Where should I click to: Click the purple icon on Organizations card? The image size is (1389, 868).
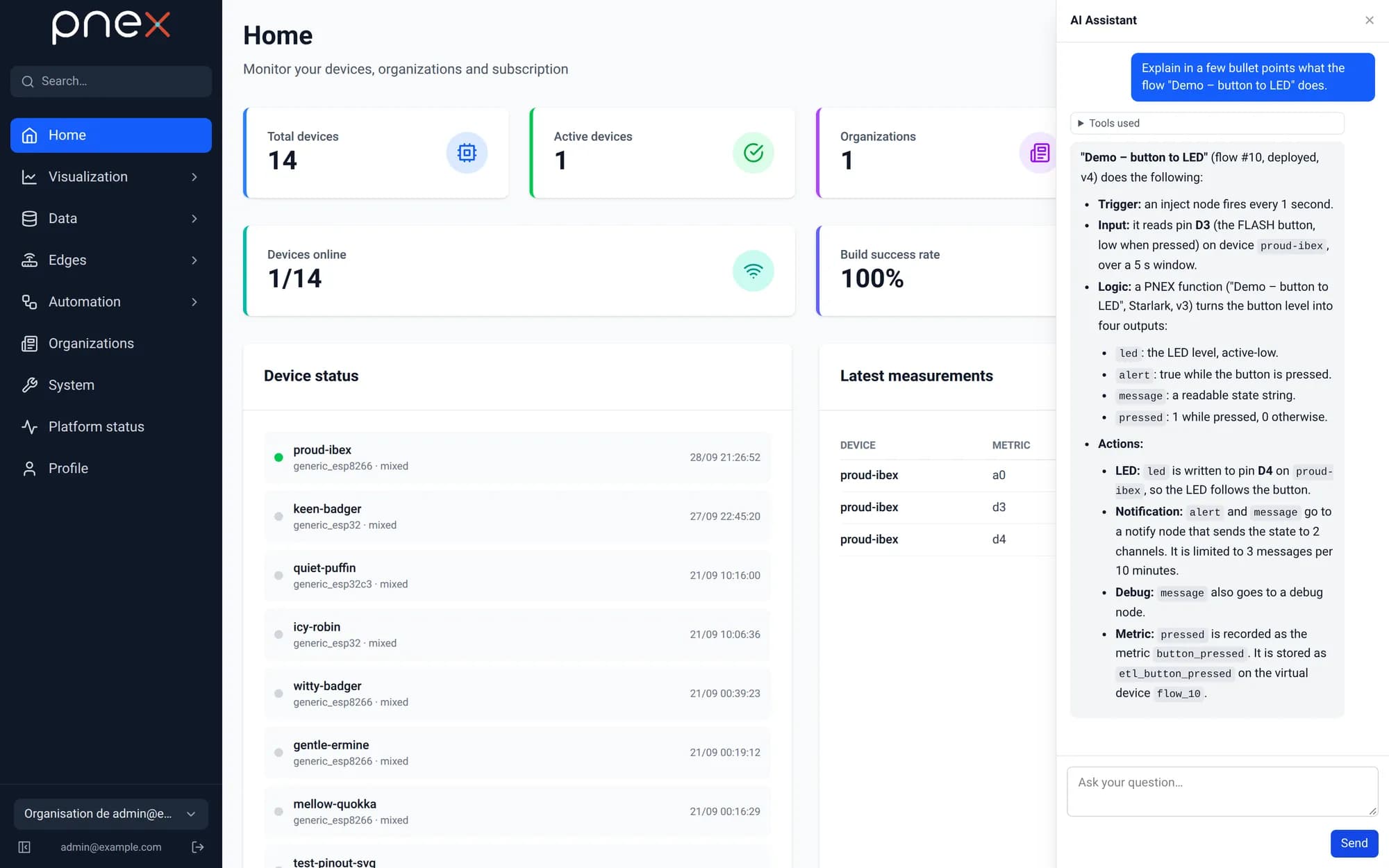pos(1039,153)
